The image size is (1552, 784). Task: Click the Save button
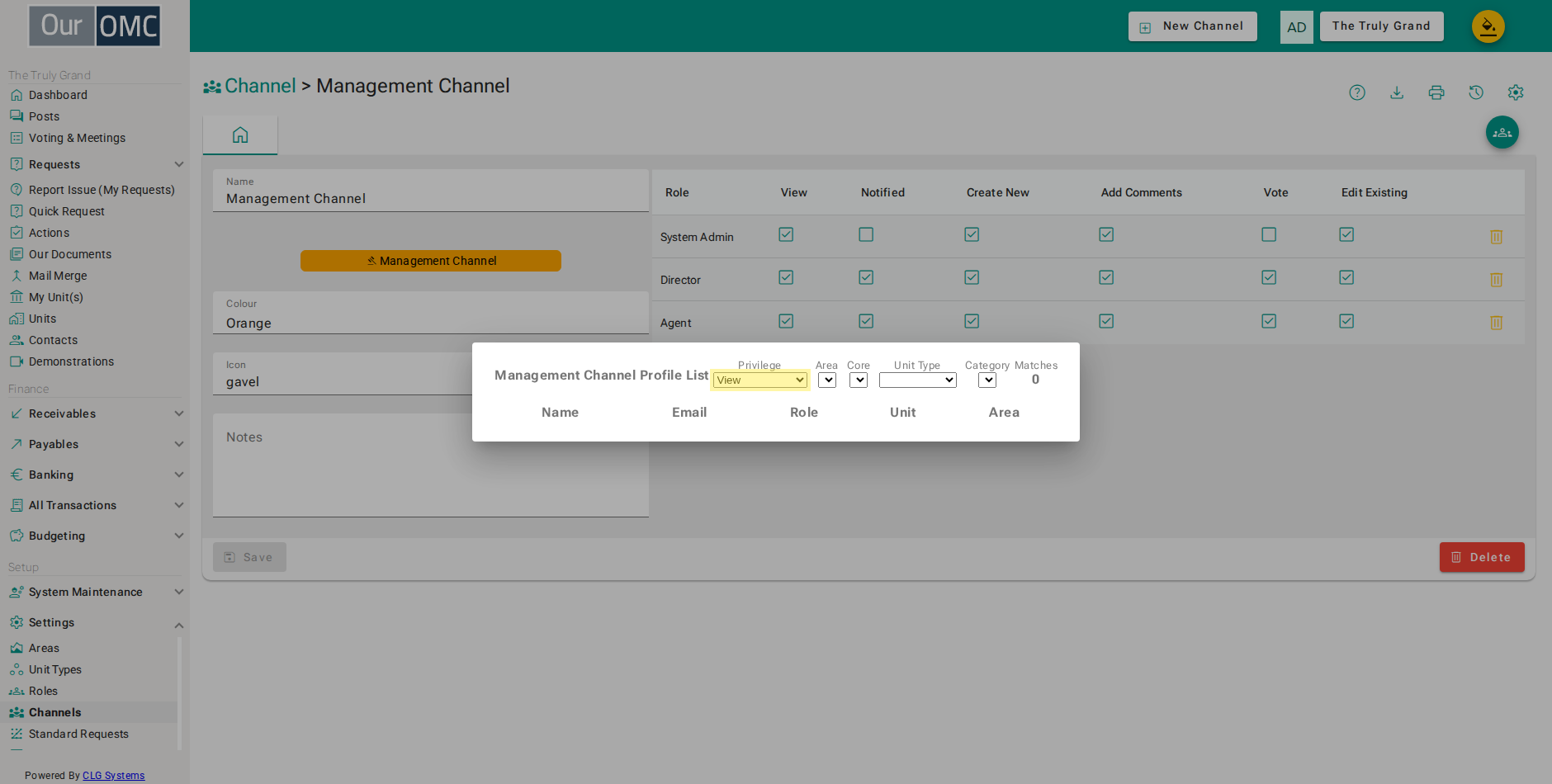(249, 557)
